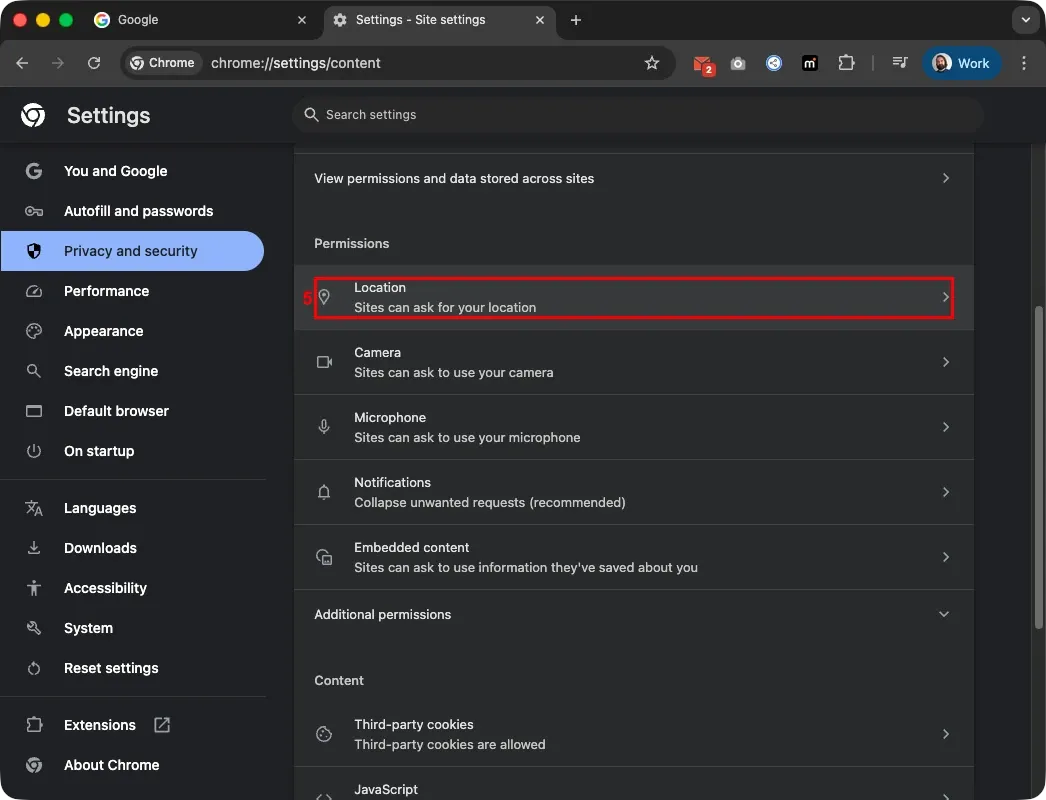Open Autofill and passwords section
The width and height of the screenshot is (1046, 800).
tap(132, 211)
